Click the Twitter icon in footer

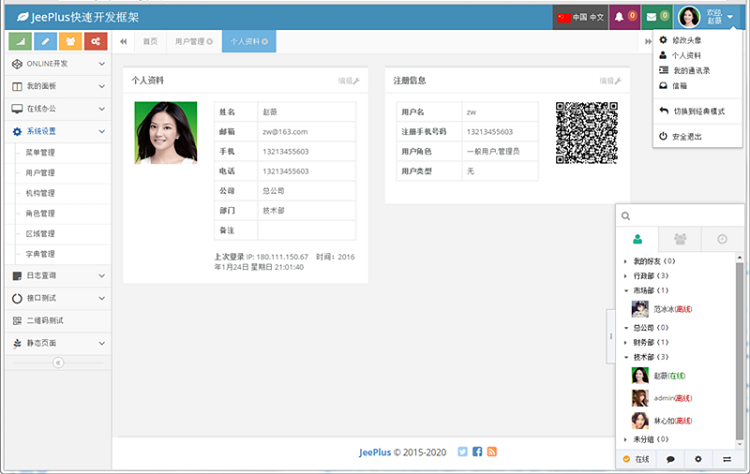tap(462, 452)
